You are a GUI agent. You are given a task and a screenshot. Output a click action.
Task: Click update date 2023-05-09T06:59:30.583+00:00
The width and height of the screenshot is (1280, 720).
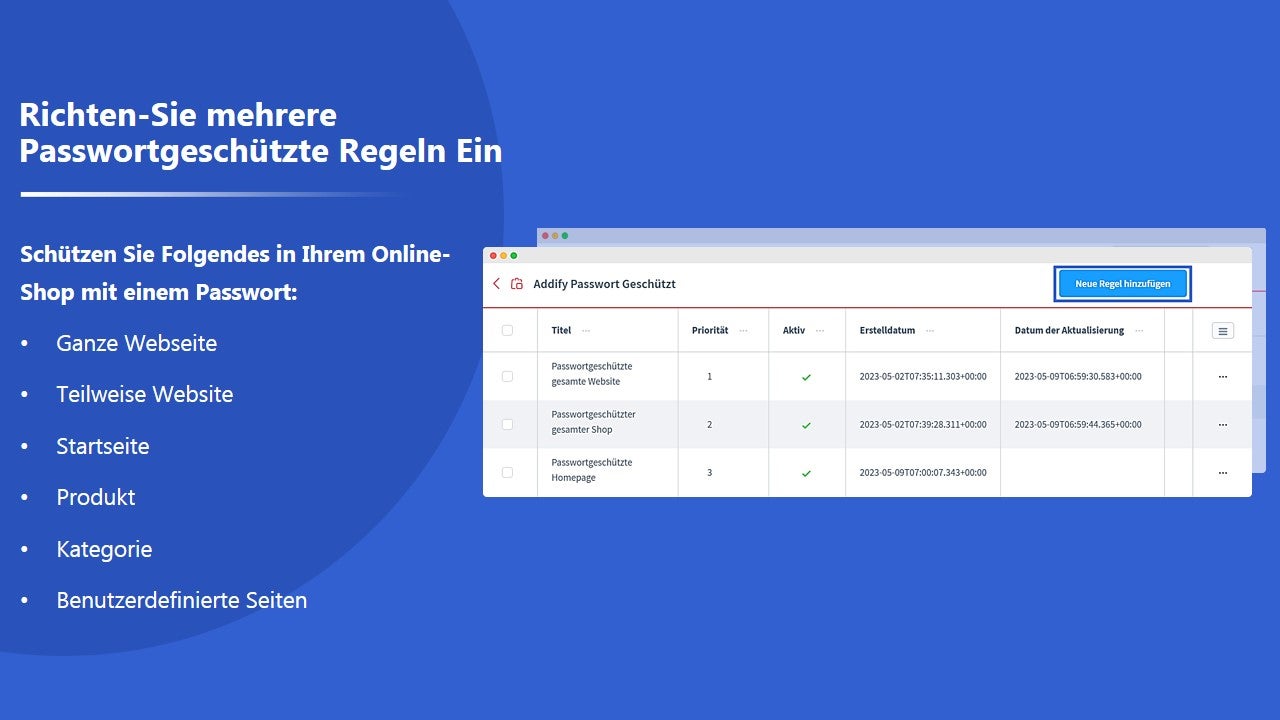(1078, 377)
